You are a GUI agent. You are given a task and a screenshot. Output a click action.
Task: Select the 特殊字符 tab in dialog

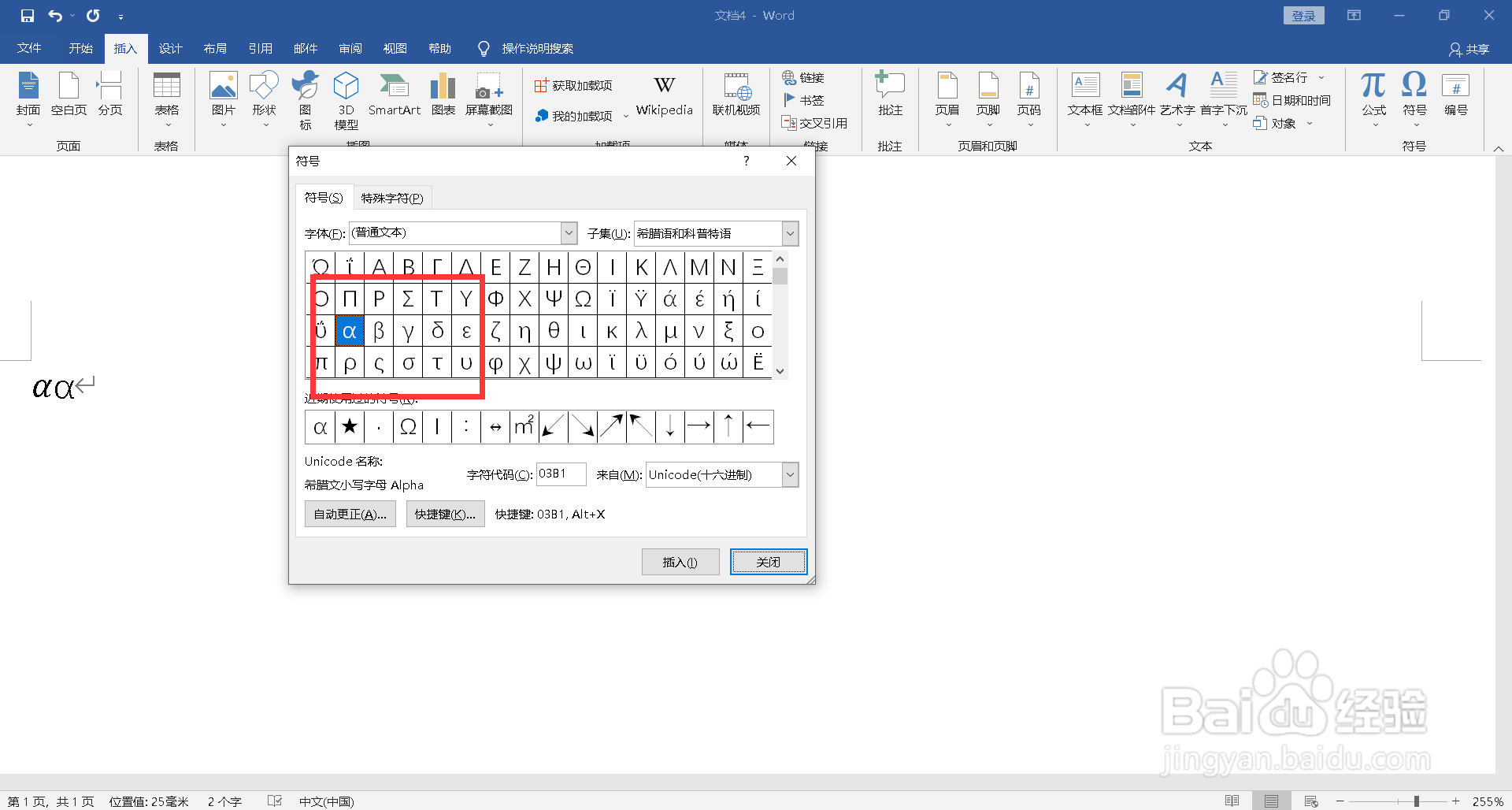pos(392,198)
